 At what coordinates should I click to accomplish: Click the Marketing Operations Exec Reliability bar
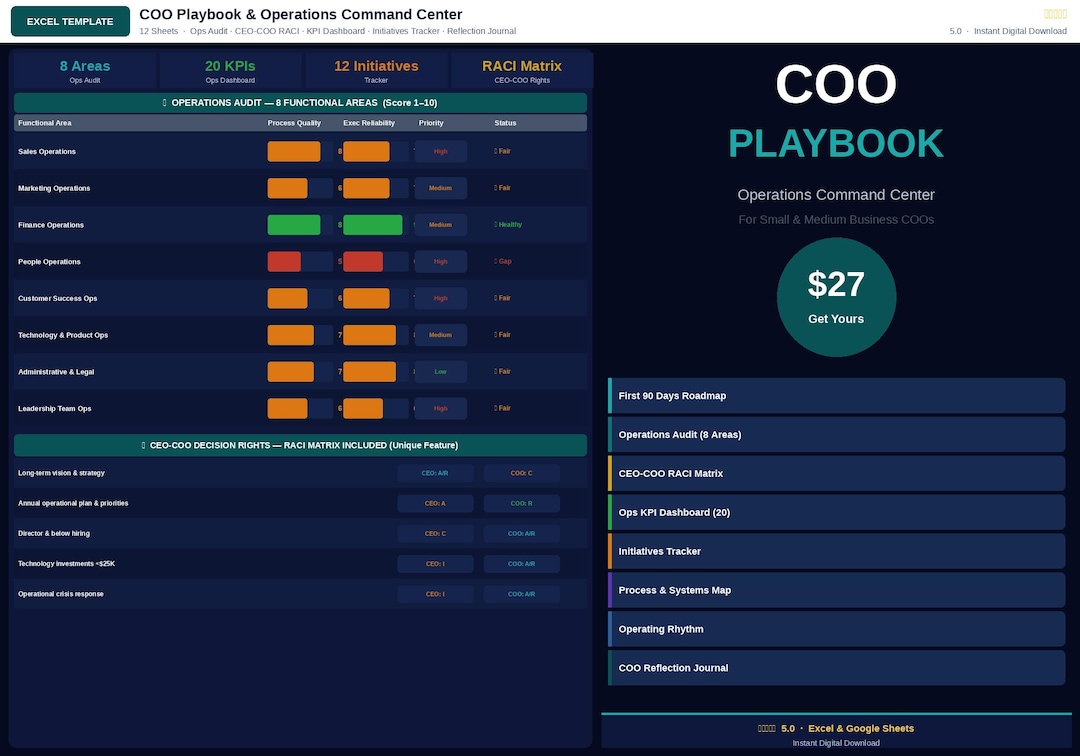(366, 188)
